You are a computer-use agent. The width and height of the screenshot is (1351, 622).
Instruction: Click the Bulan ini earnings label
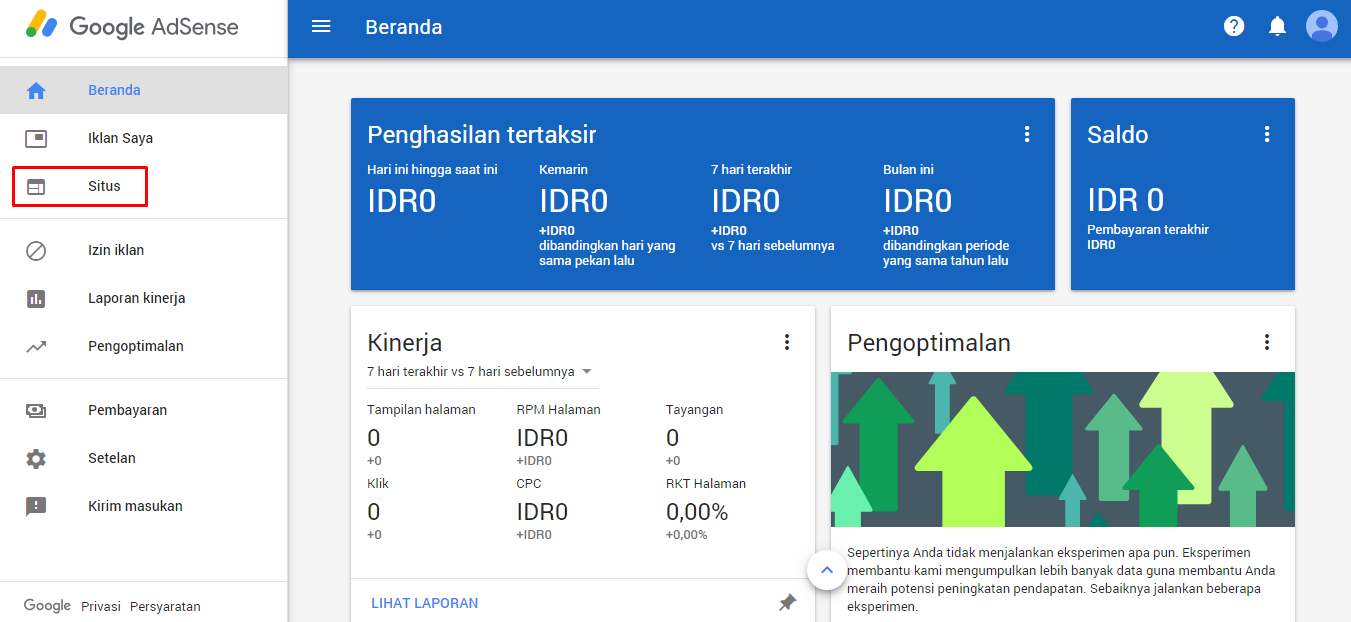click(908, 169)
